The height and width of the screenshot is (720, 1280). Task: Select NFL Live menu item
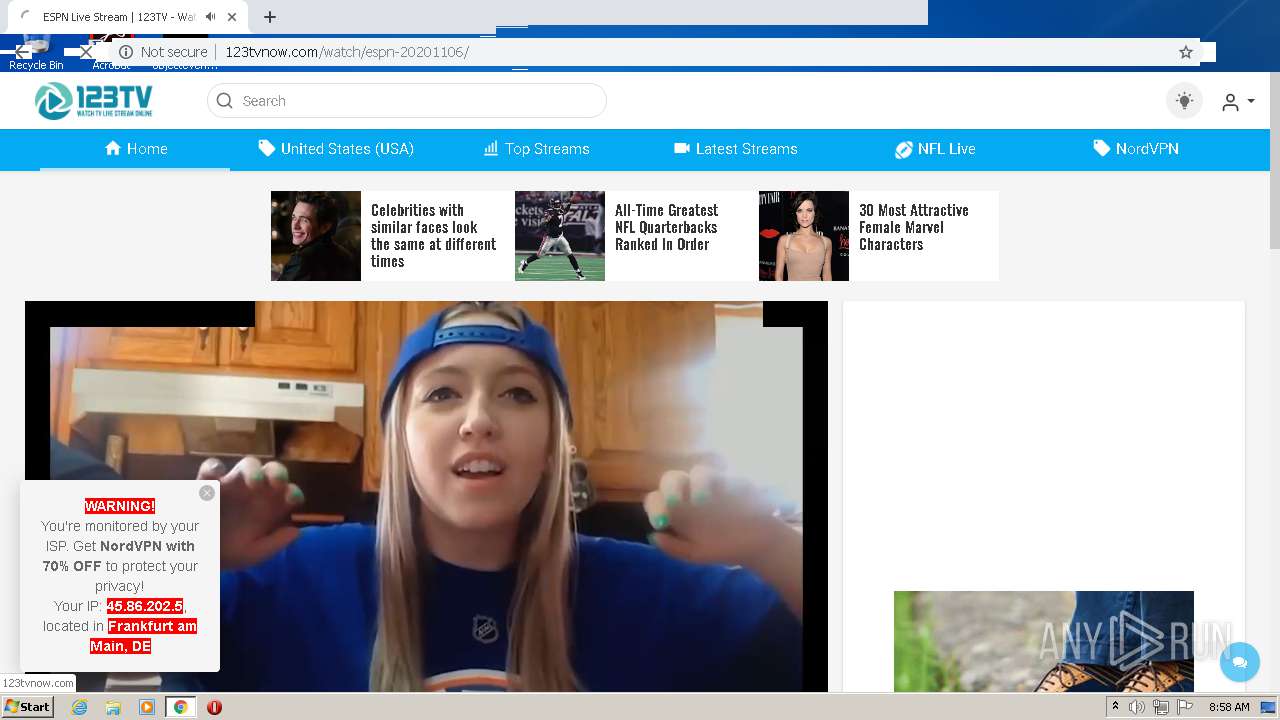coord(934,149)
